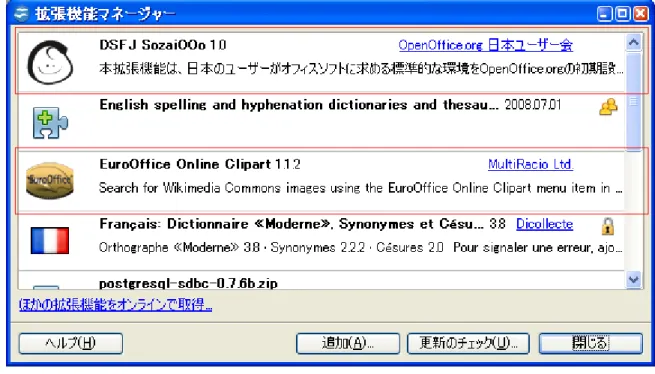The height and width of the screenshot is (374, 655).
Task: Open the OpenOffice.org 日本ユーザー会 publisher link
Action: [x=485, y=45]
